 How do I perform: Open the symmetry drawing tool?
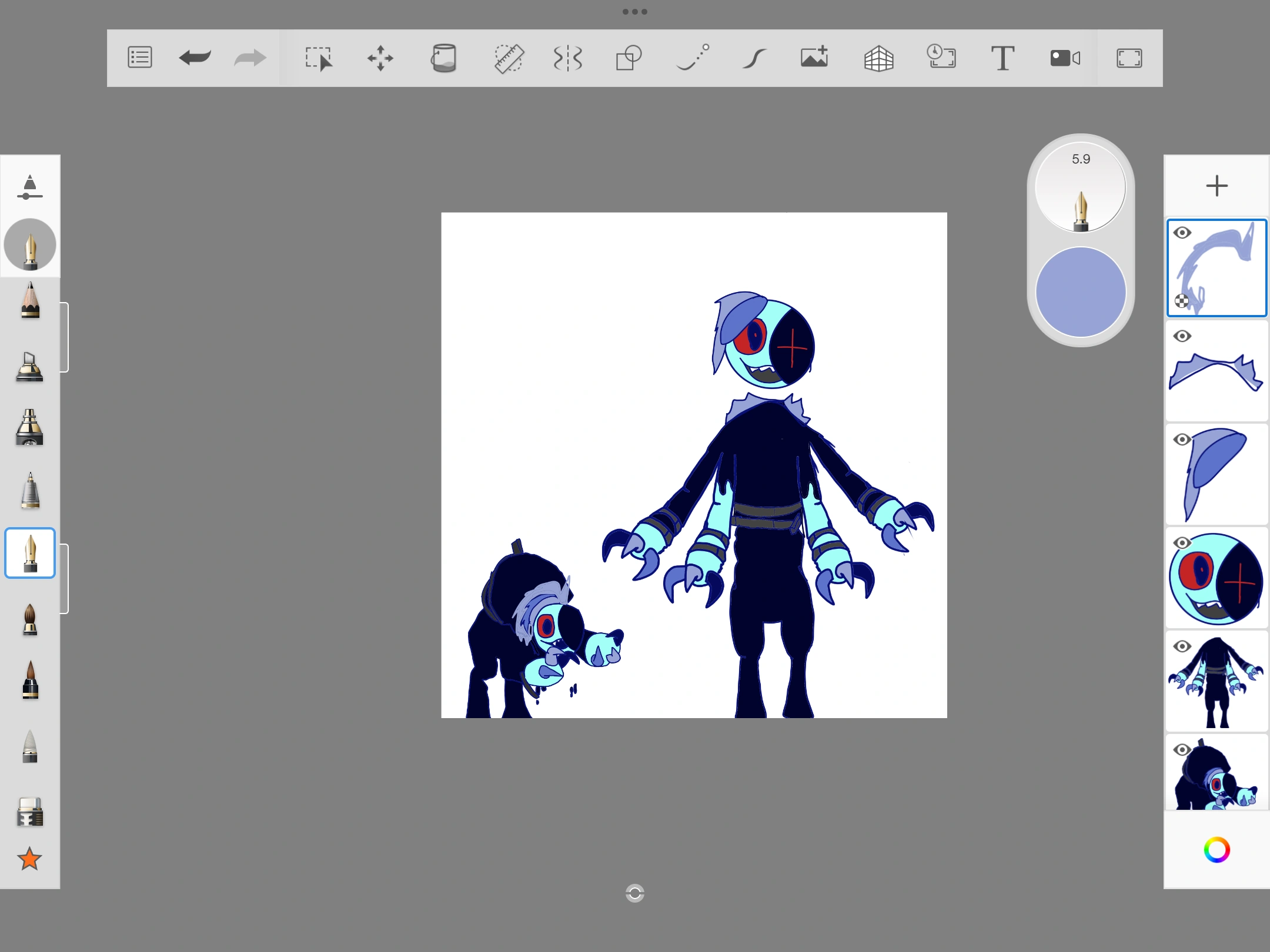click(x=568, y=58)
